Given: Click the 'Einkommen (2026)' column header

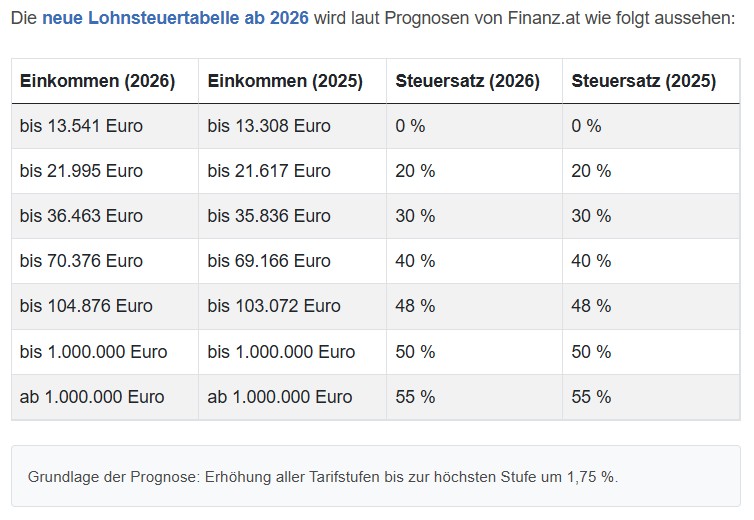Looking at the screenshot, I should tap(97, 81).
